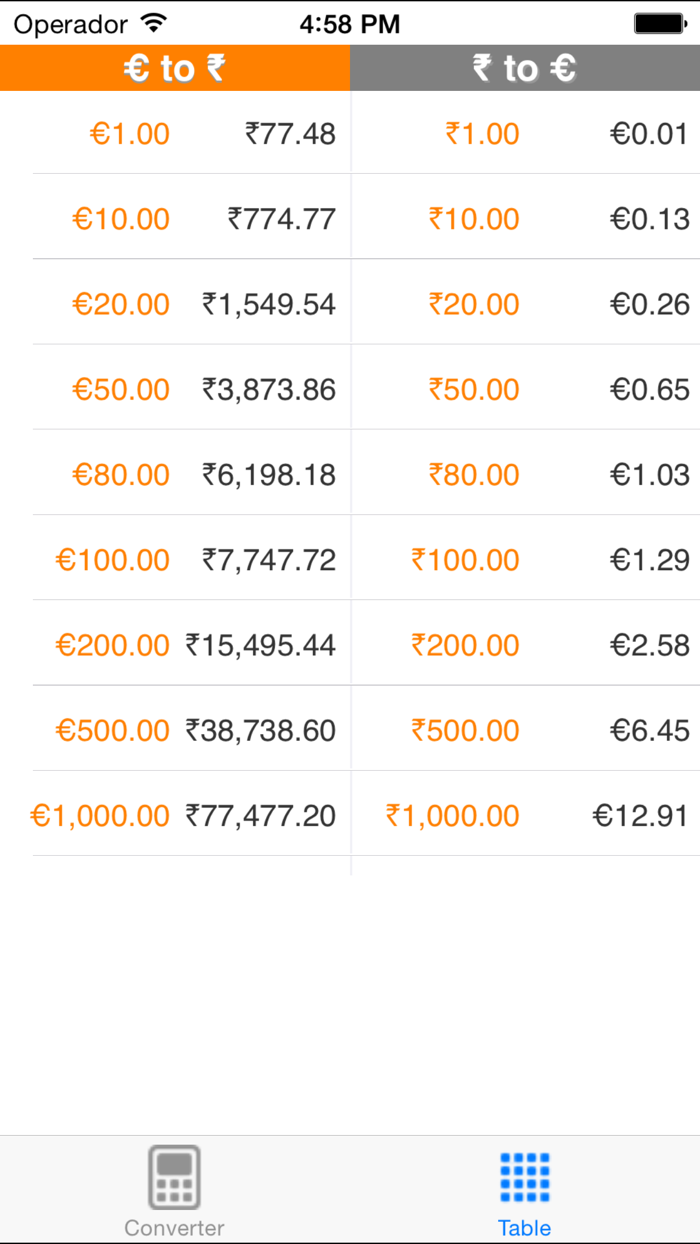
Task: Select the €80.00 to ₹6,198.18 row
Action: (x=175, y=474)
